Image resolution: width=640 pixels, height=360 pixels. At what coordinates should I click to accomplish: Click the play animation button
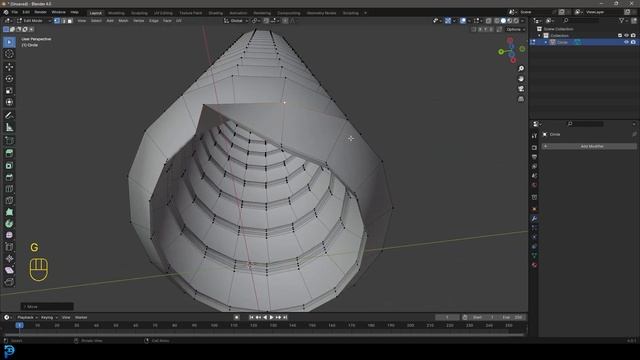(x=272, y=317)
